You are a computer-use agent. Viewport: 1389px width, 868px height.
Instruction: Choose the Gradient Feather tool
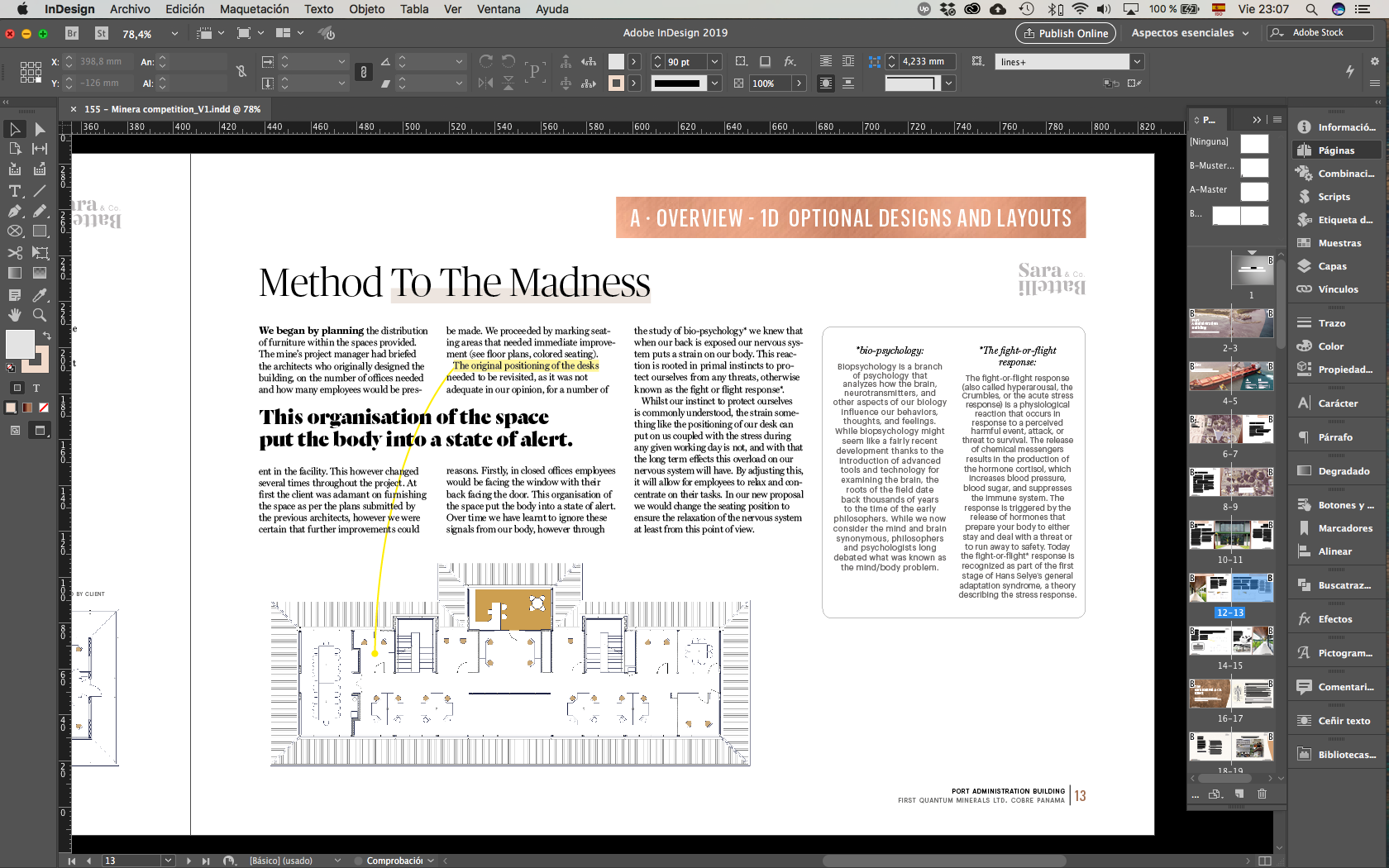pos(40,273)
